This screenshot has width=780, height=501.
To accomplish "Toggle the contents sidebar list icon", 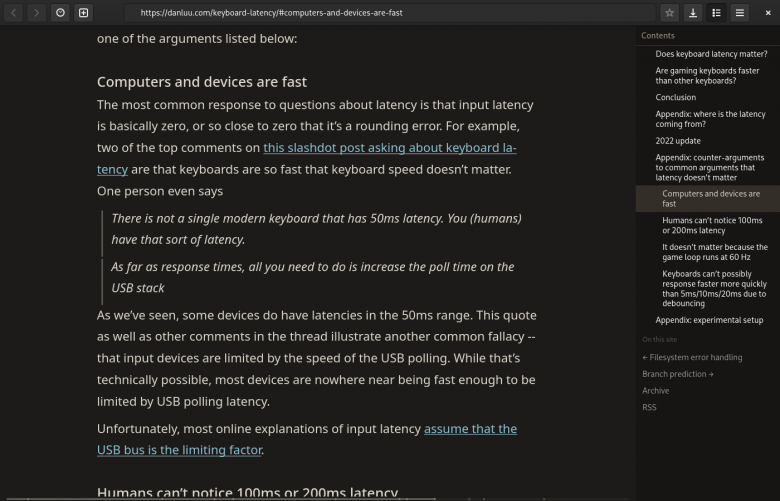I will click(716, 13).
